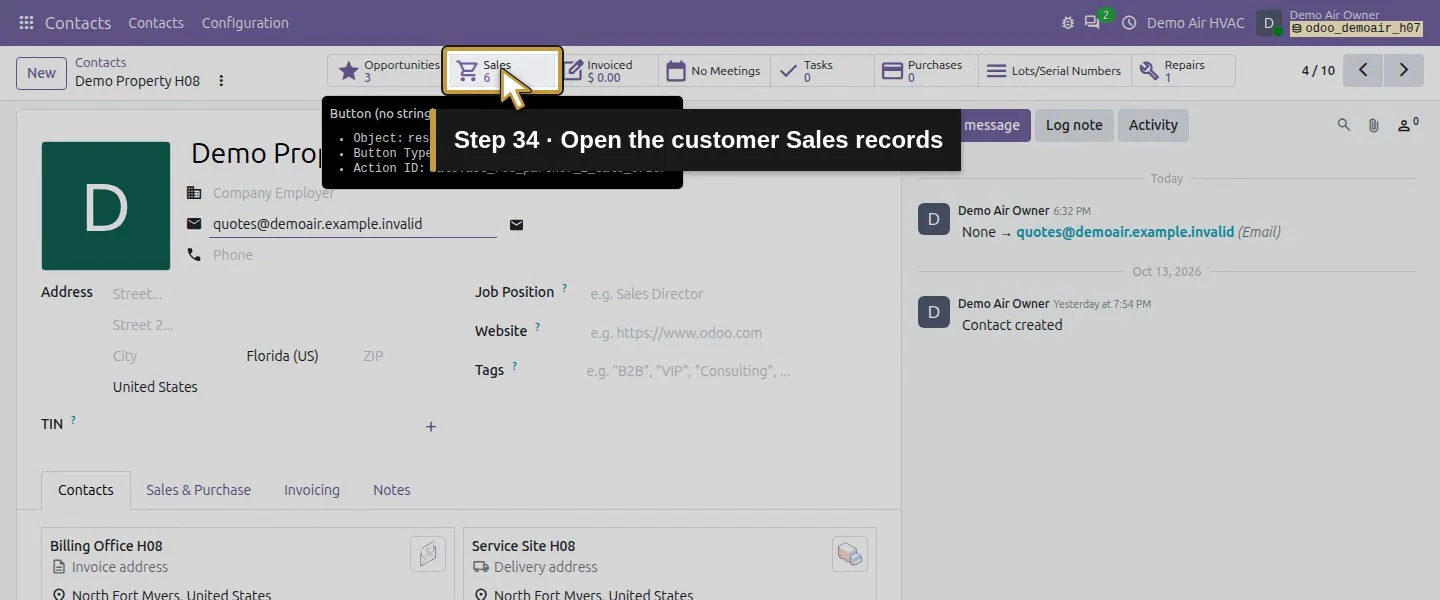The image size is (1440, 600).
Task: Click the New record button
Action: (41, 72)
